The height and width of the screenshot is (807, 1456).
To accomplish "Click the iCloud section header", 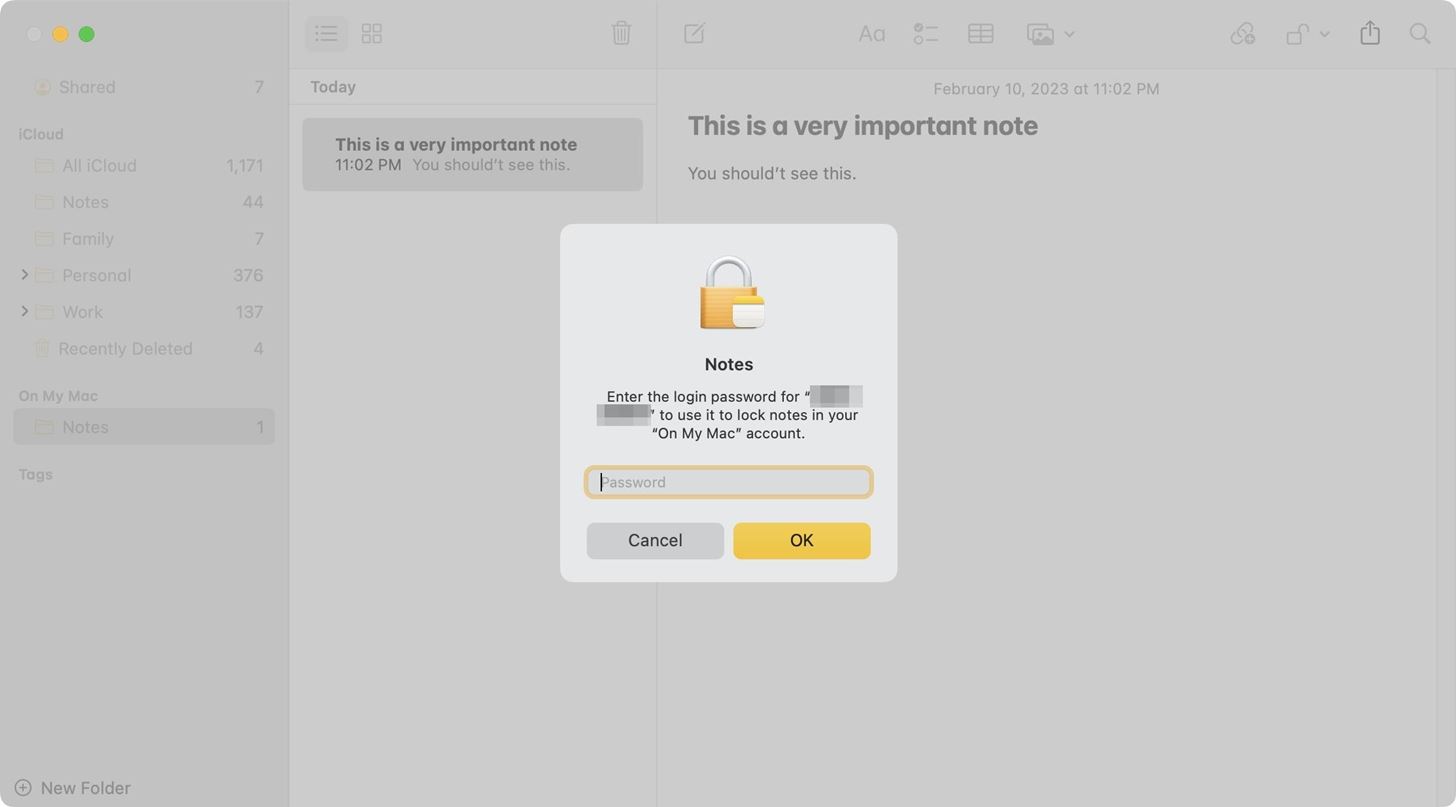I will [41, 134].
